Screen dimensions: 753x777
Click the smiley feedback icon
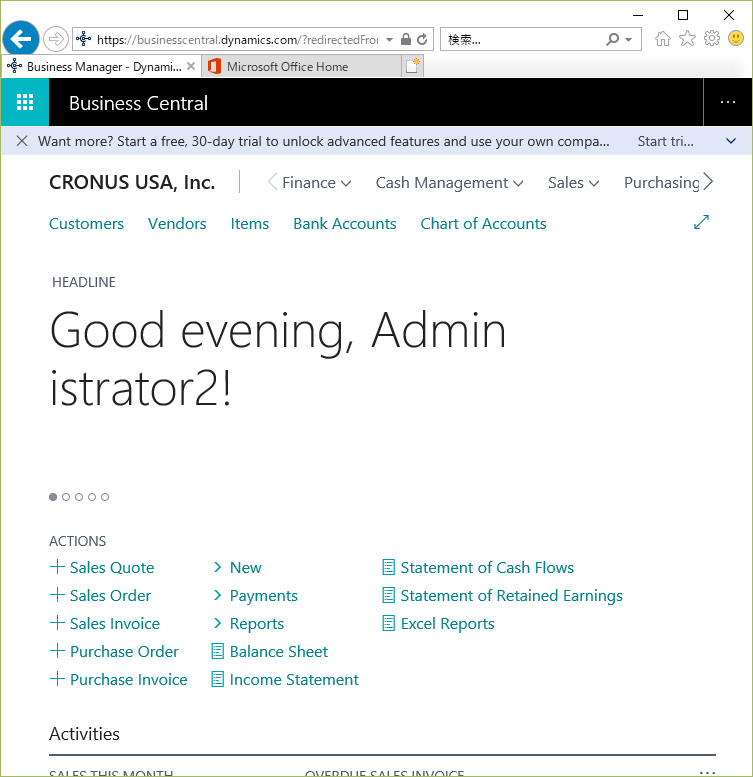[x=736, y=38]
